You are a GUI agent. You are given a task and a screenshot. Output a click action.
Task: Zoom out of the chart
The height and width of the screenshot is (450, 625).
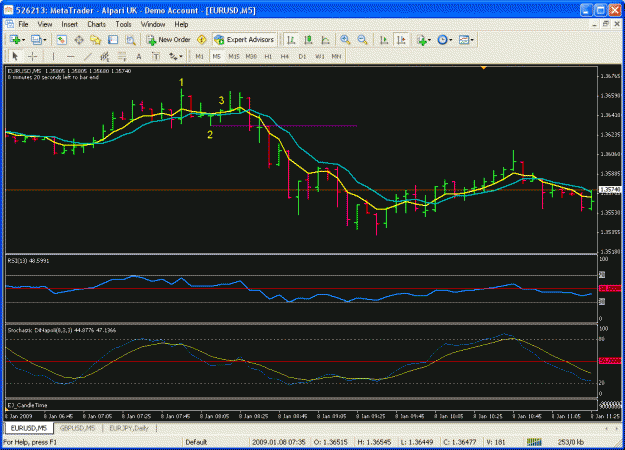point(362,39)
